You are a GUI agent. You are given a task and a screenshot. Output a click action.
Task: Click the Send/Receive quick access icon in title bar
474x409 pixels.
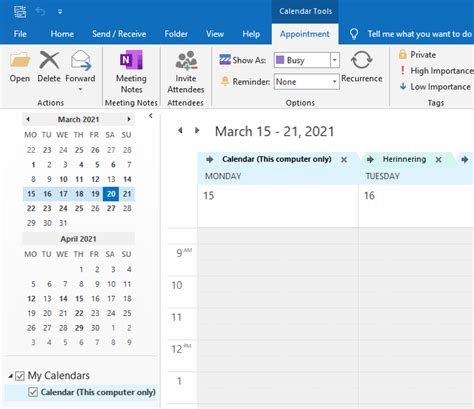pos(20,12)
